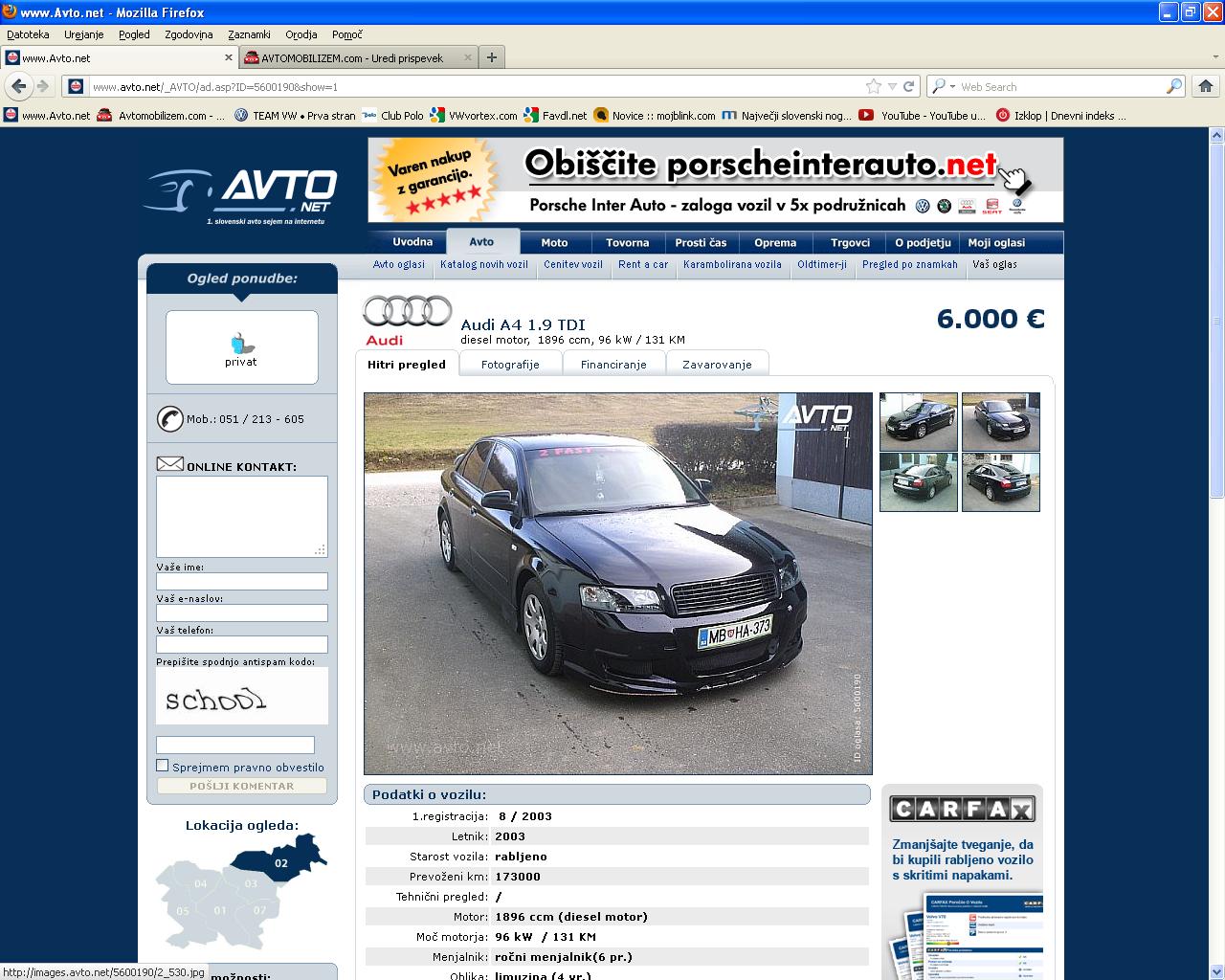Go to the Moto navigation item

click(554, 242)
